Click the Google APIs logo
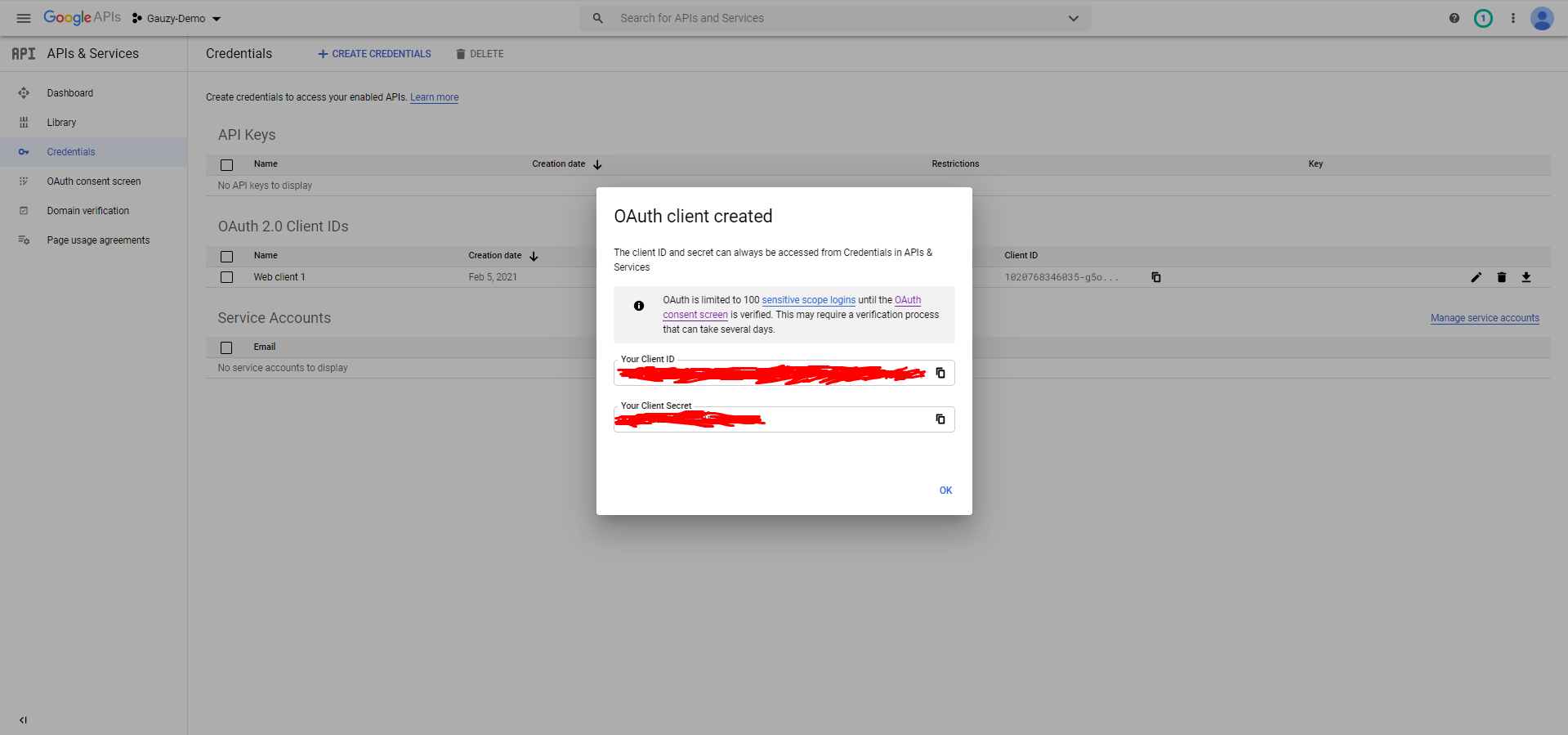 tap(82, 18)
